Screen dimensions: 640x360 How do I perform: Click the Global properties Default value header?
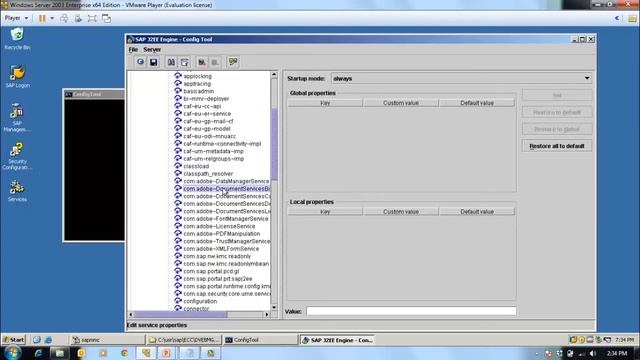477,103
